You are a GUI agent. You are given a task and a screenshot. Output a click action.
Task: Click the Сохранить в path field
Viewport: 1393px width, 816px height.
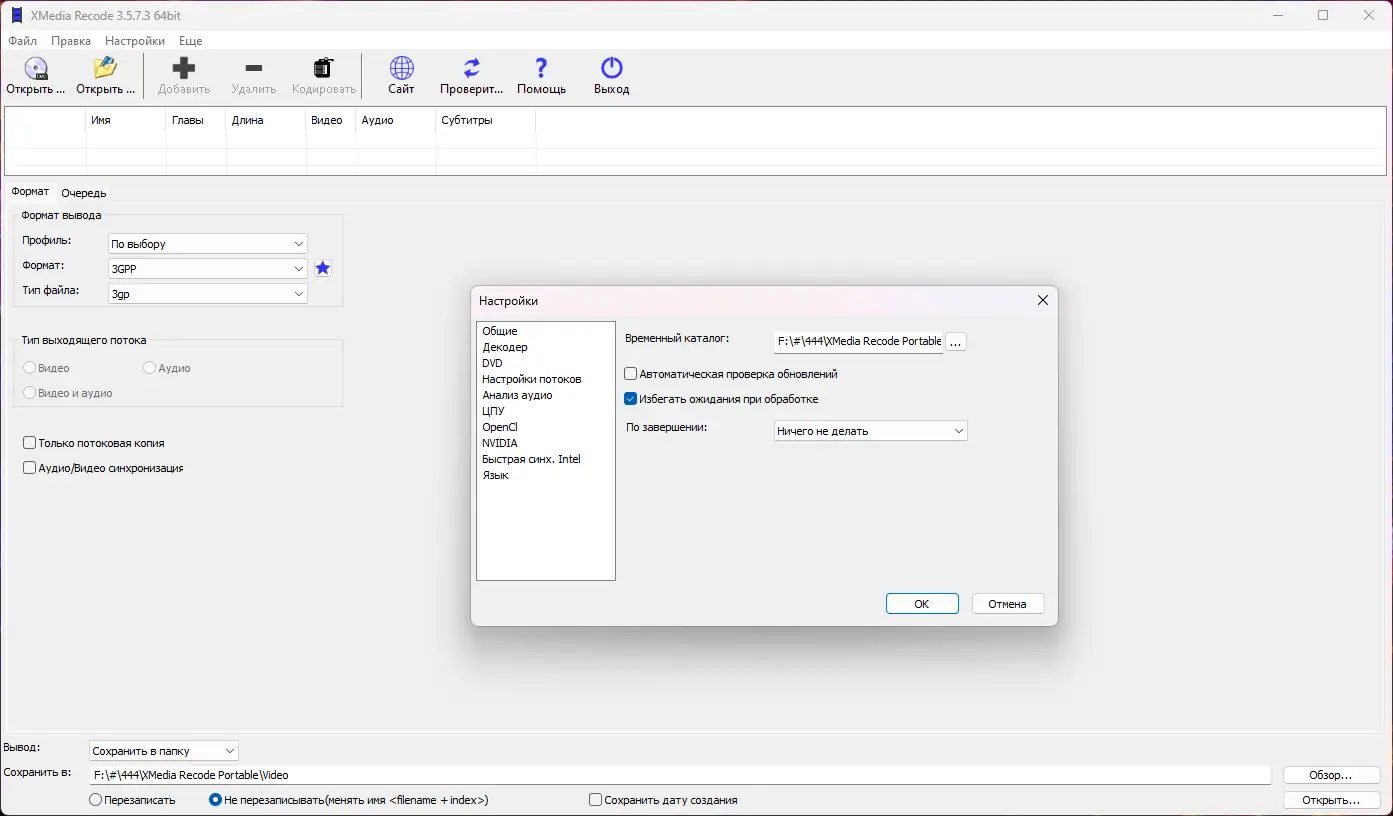(x=680, y=775)
